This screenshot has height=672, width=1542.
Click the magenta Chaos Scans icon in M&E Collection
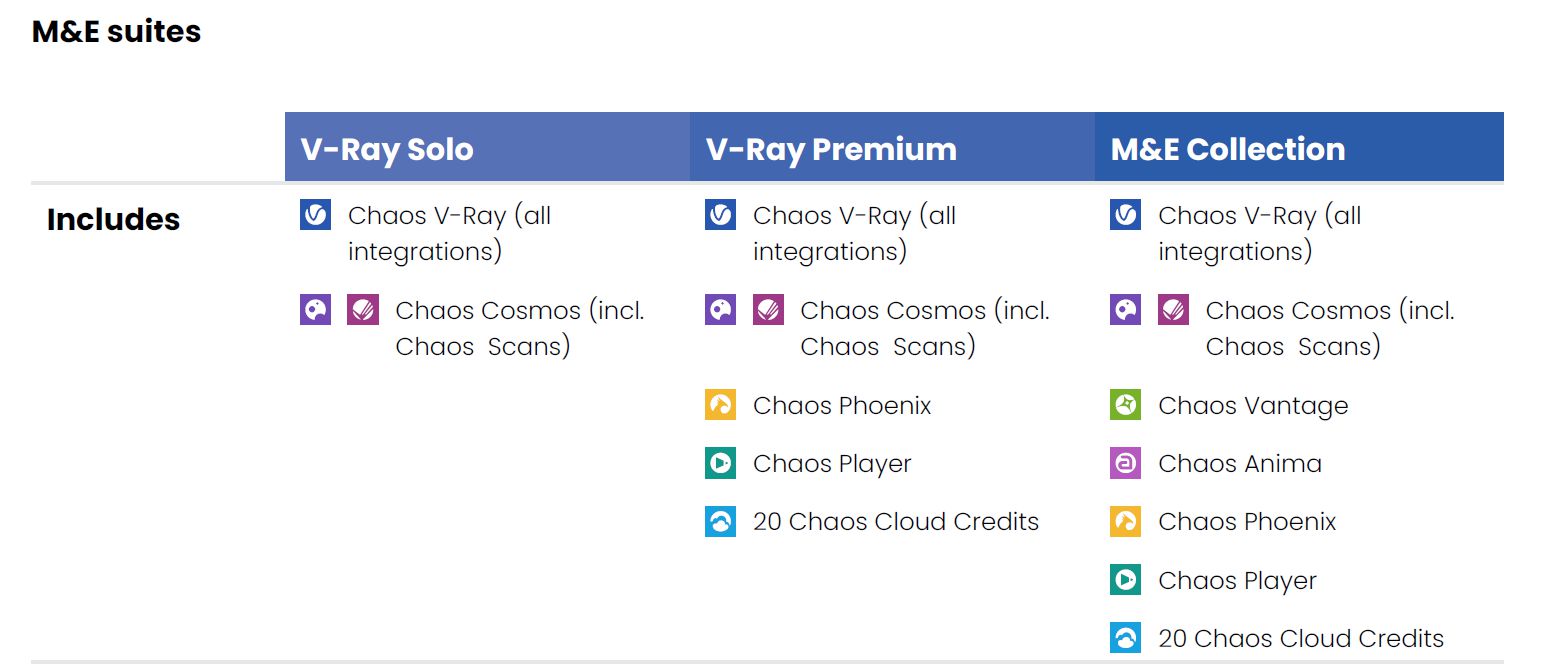[1173, 310]
